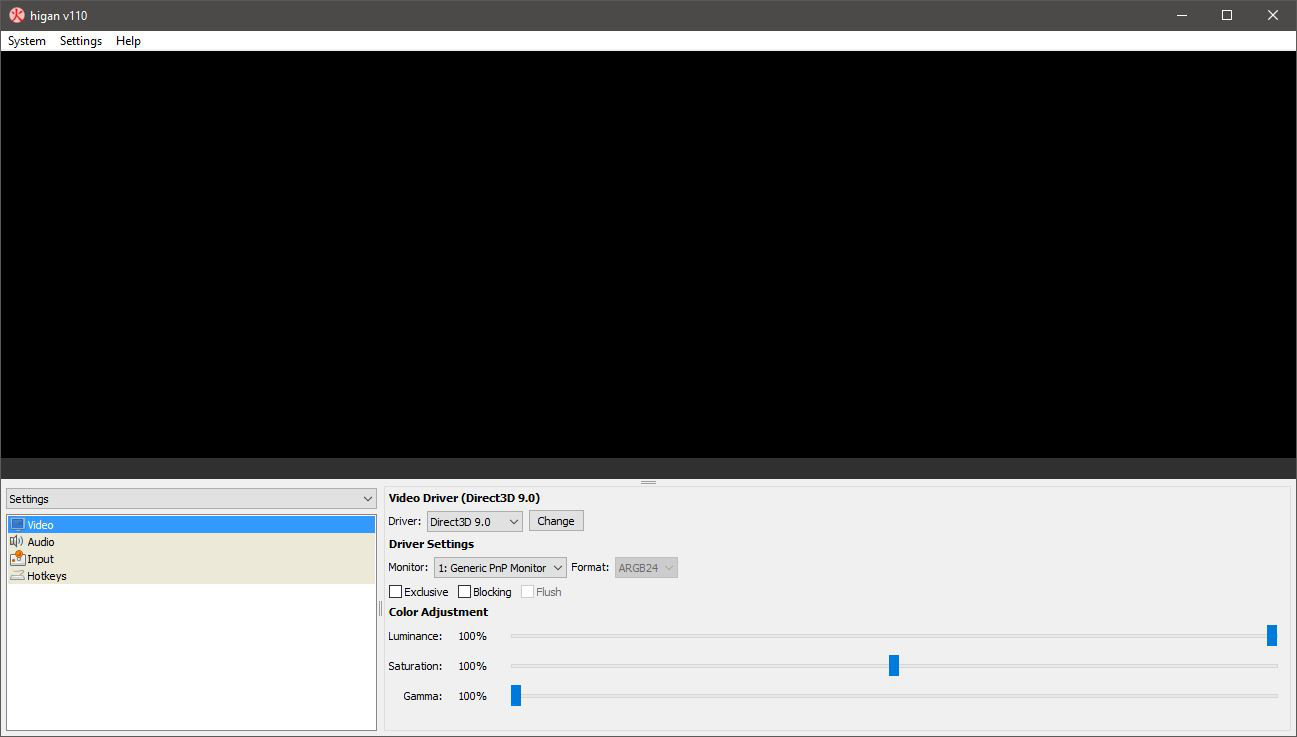The height and width of the screenshot is (737, 1297).
Task: Click the Driver Settings heading
Action: [x=431, y=544]
